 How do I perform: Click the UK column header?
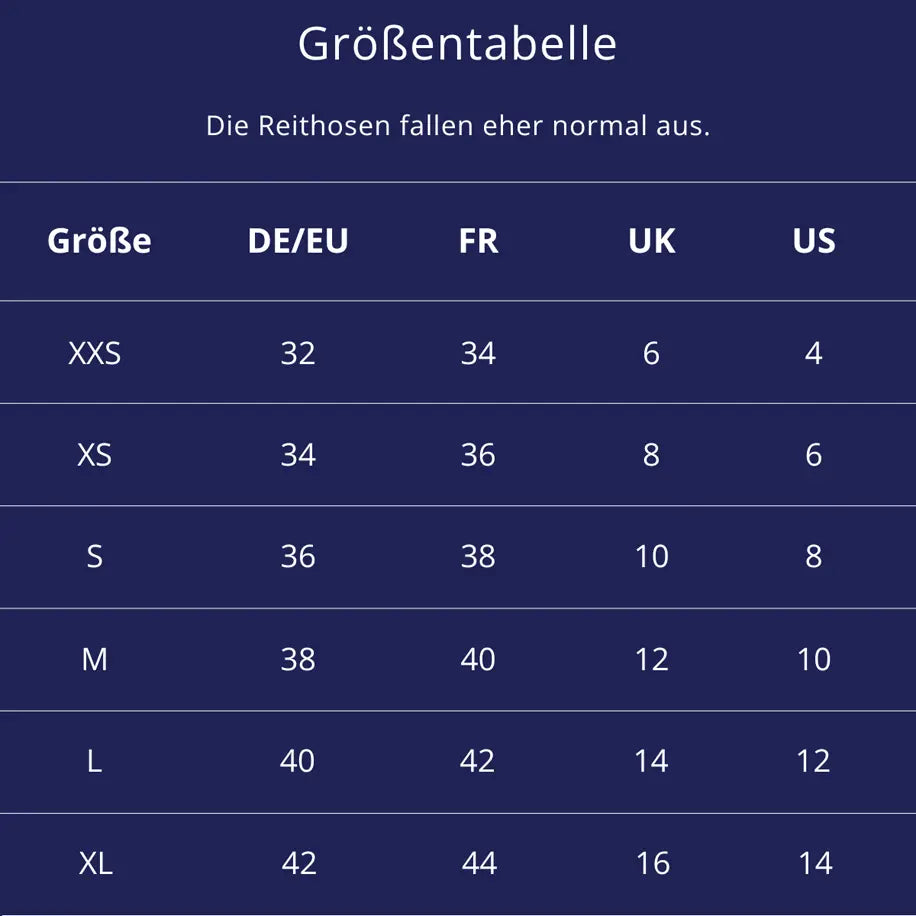(x=651, y=241)
